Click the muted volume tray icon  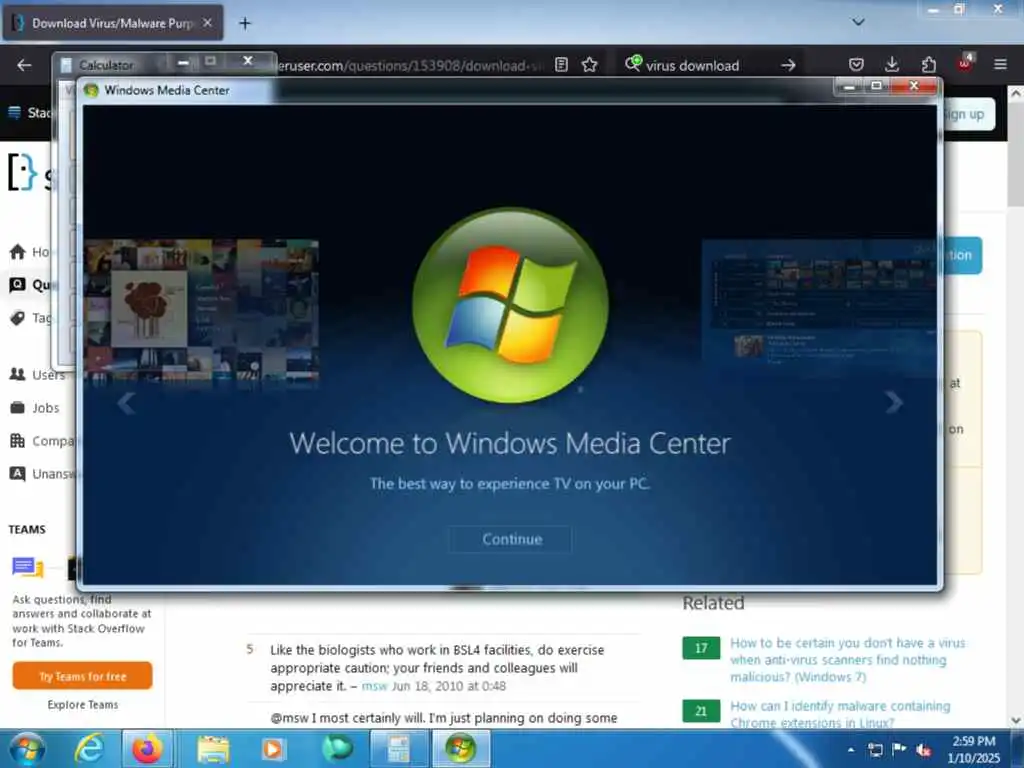click(x=923, y=750)
